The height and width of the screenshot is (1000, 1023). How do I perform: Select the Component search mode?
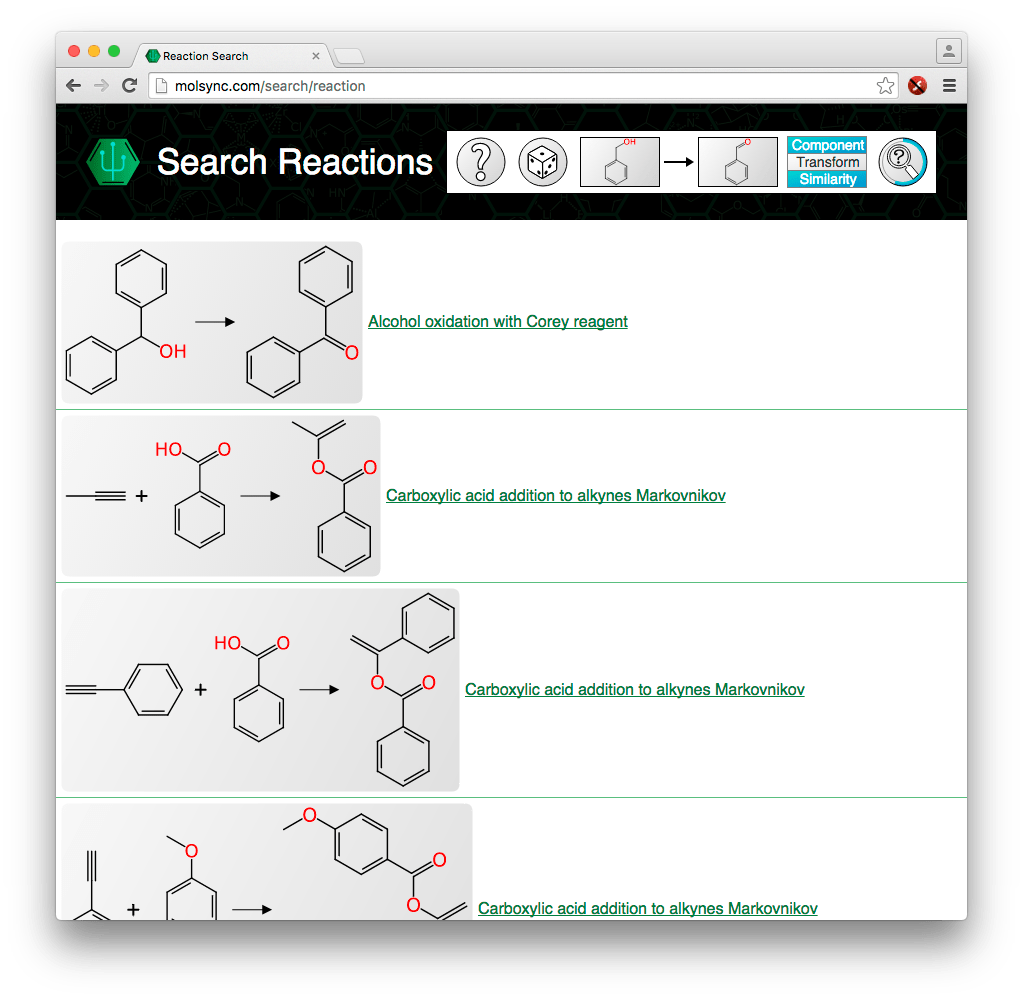(x=827, y=145)
